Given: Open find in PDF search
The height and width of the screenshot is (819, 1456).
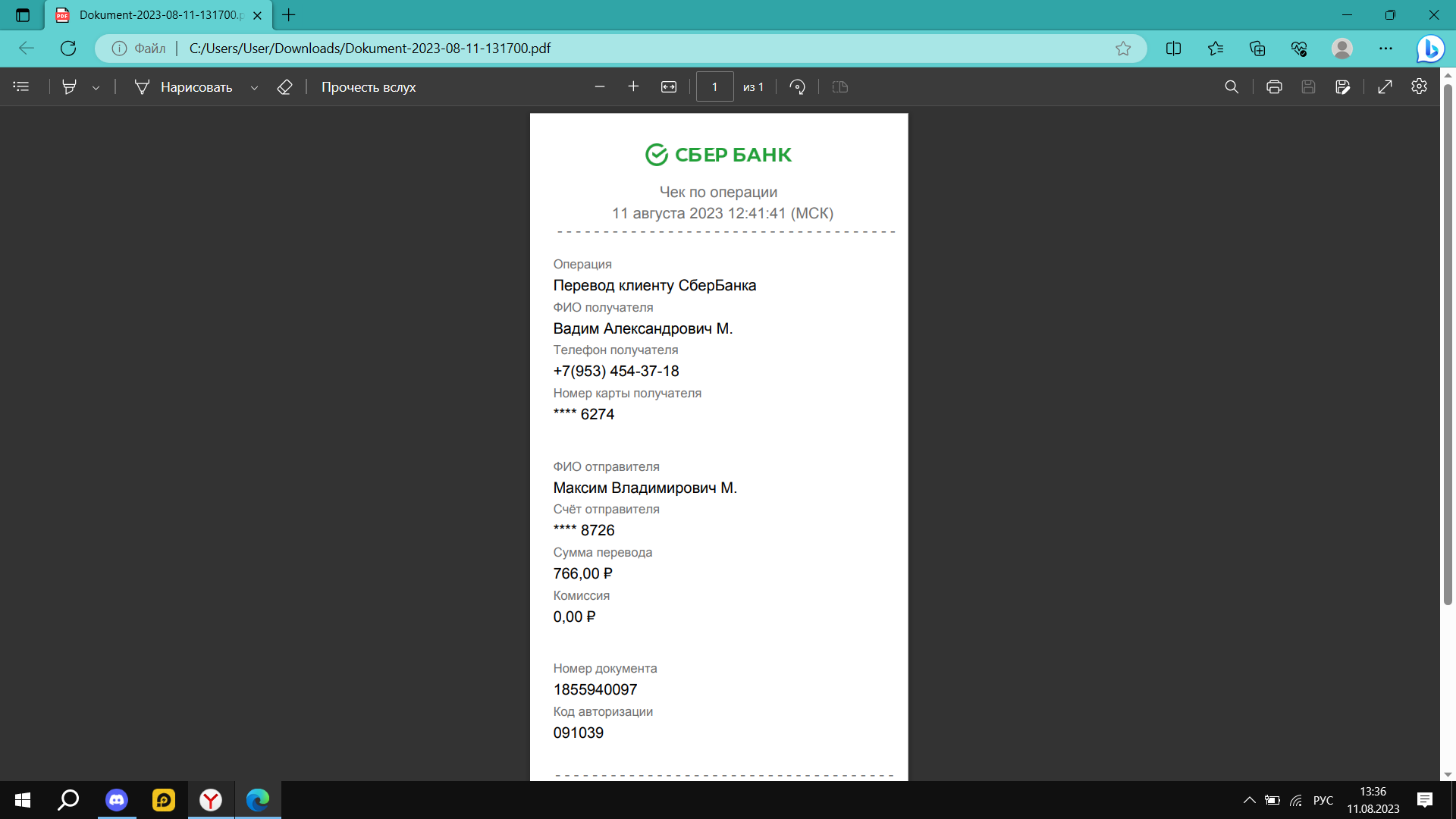Looking at the screenshot, I should [1232, 87].
